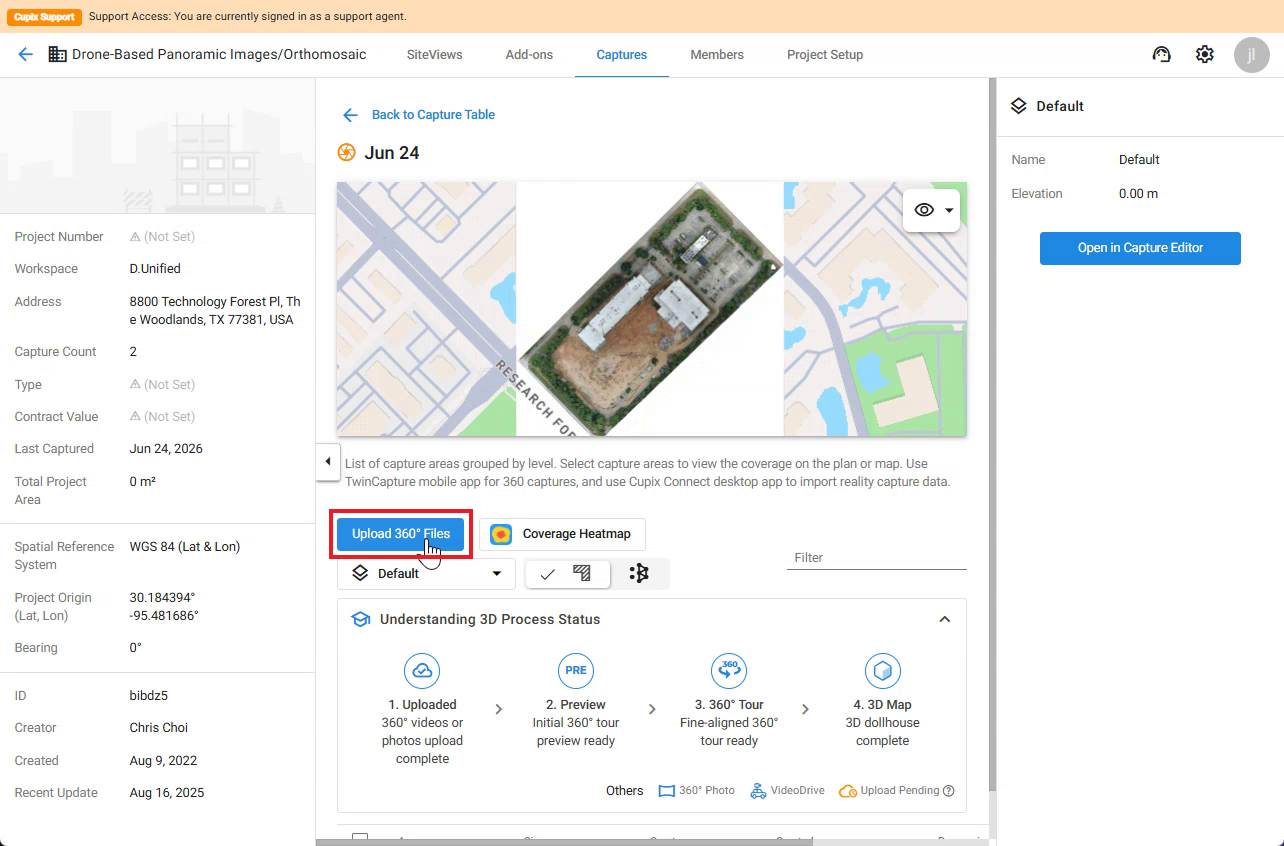Go back using the top-left arrow
The image size is (1284, 846).
coord(26,55)
